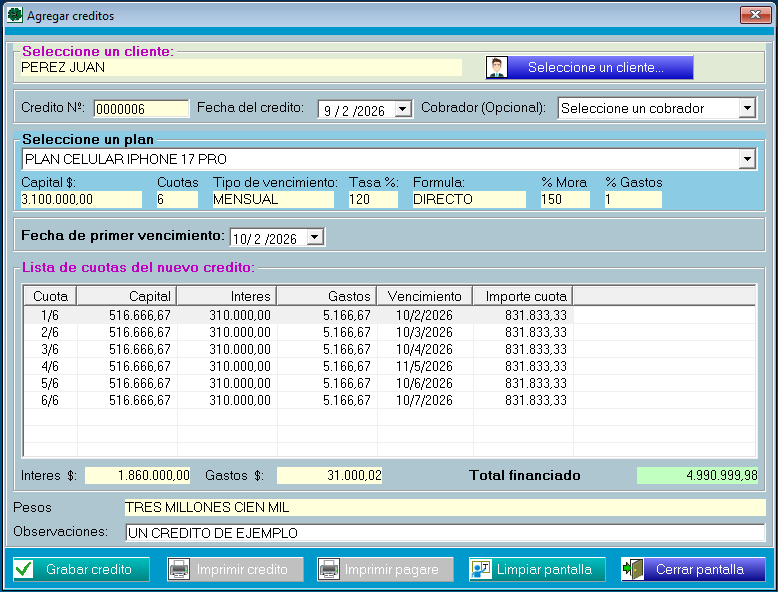The width and height of the screenshot is (778, 592).
Task: Click the Cerrar pantalla button label
Action: coord(699,569)
